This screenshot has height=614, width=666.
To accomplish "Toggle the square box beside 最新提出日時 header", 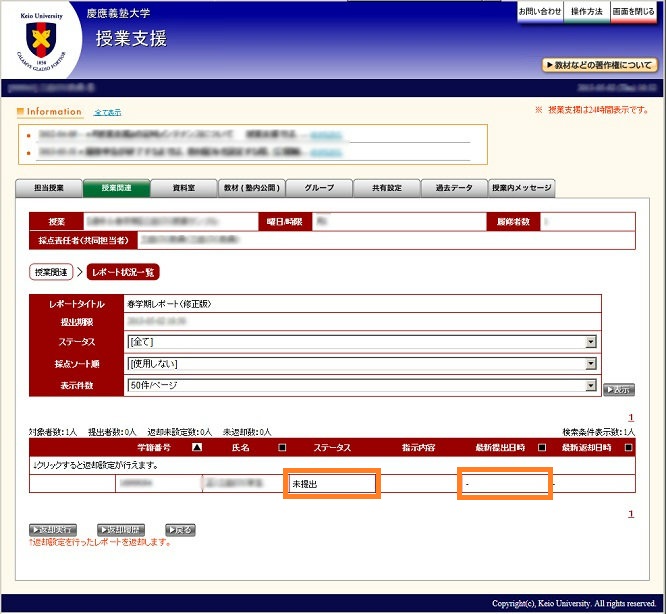I will (x=542, y=448).
